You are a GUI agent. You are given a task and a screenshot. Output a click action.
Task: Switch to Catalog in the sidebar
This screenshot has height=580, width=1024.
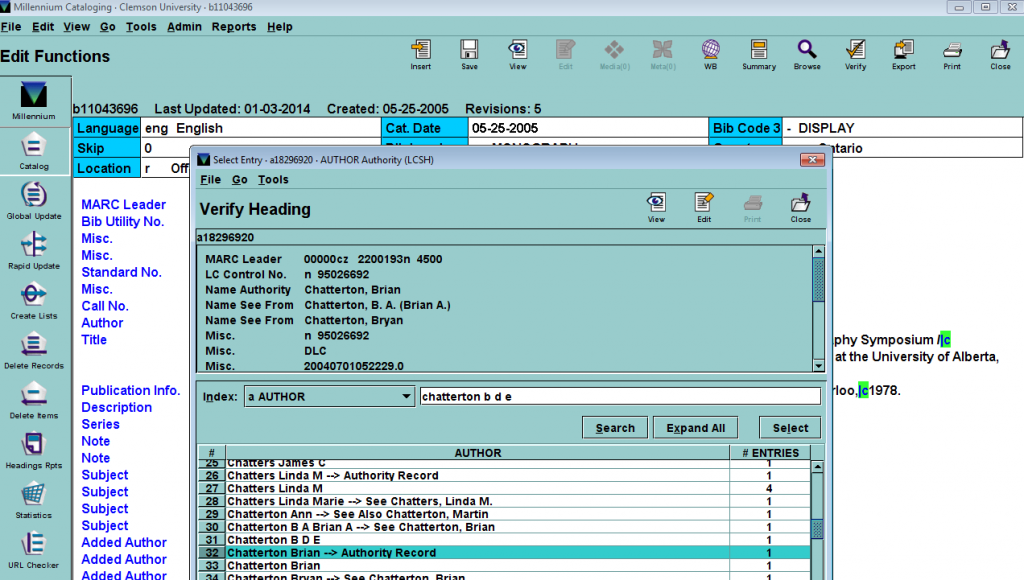click(x=34, y=152)
